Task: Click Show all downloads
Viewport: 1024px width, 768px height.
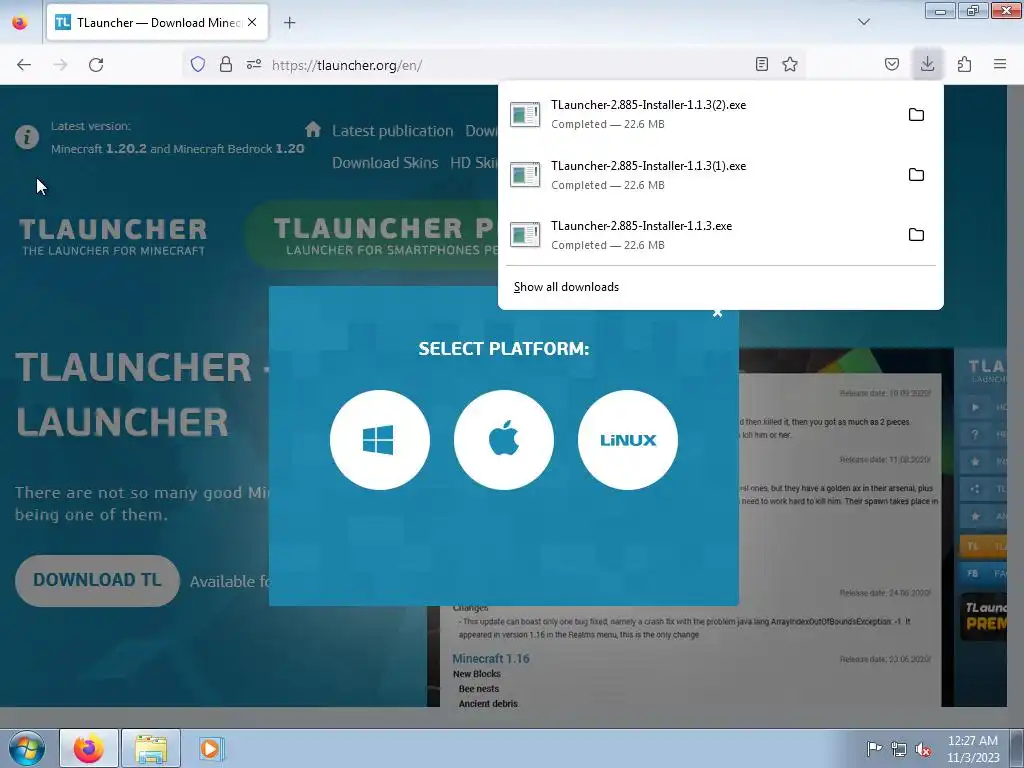Action: (566, 287)
